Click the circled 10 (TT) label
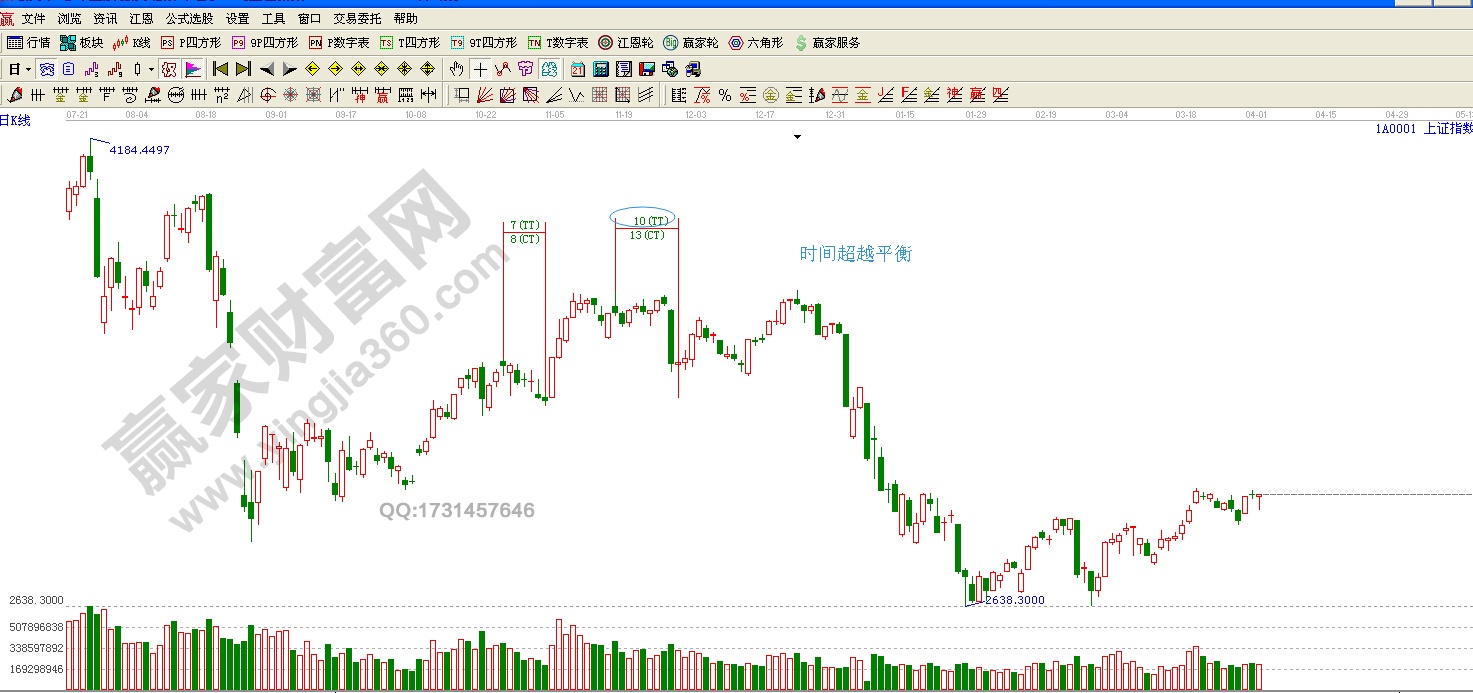The height and width of the screenshot is (693, 1473). (x=643, y=219)
